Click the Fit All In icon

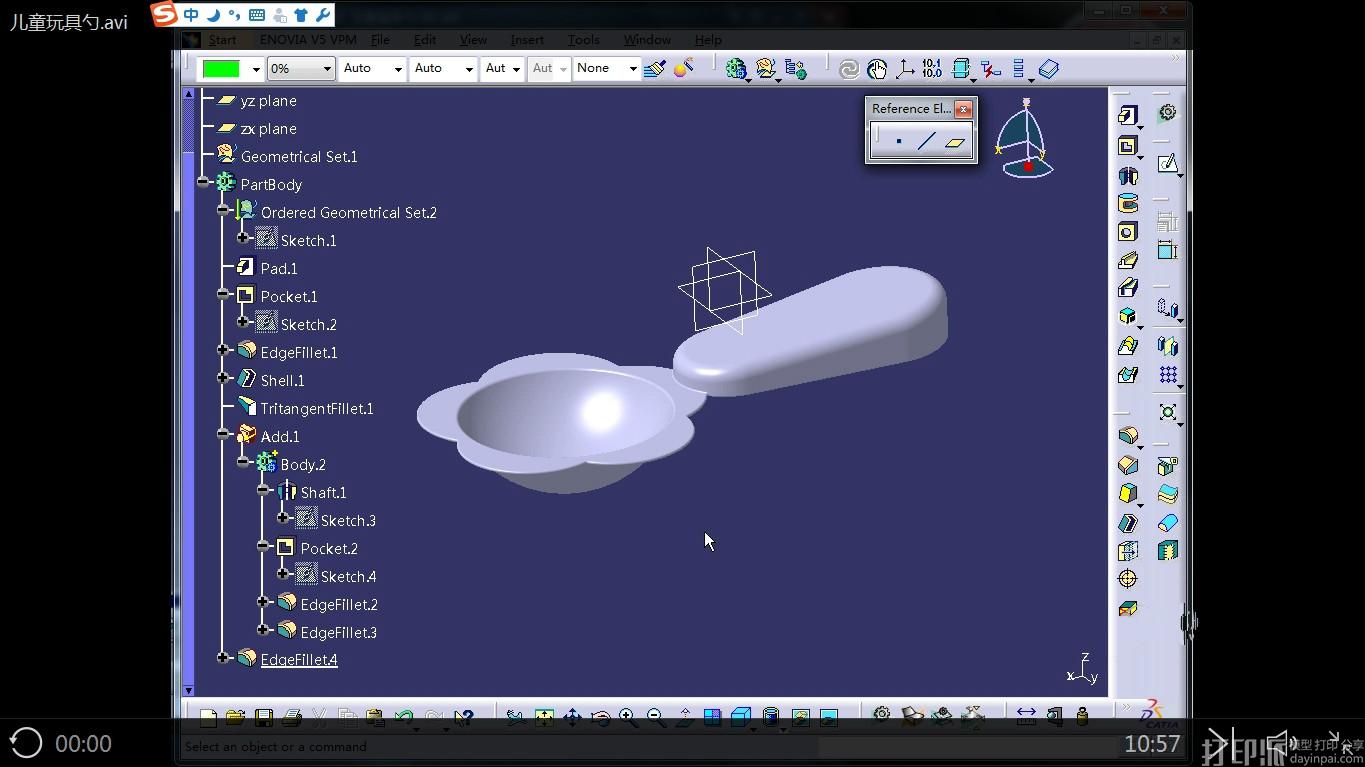point(544,716)
